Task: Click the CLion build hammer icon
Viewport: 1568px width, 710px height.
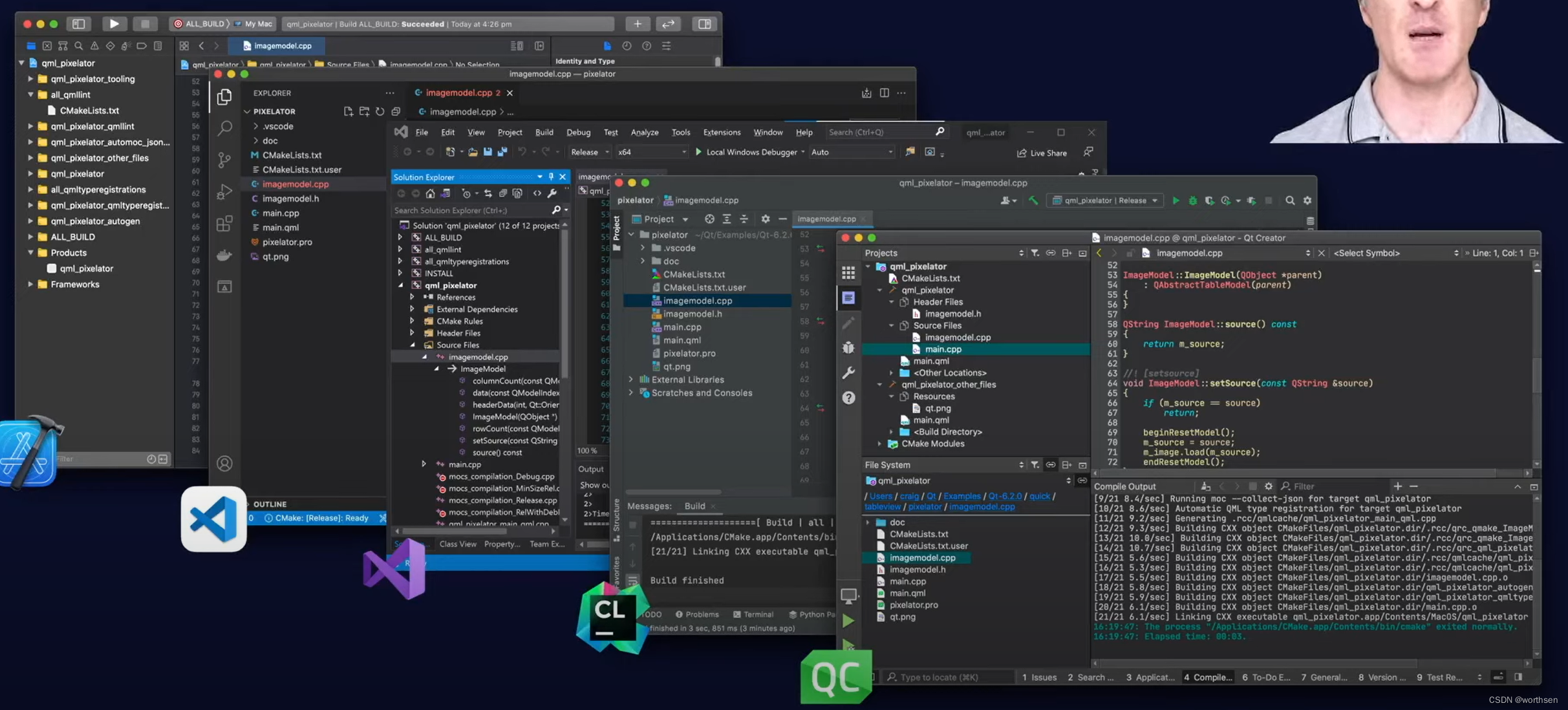Action: pyautogui.click(x=1033, y=200)
